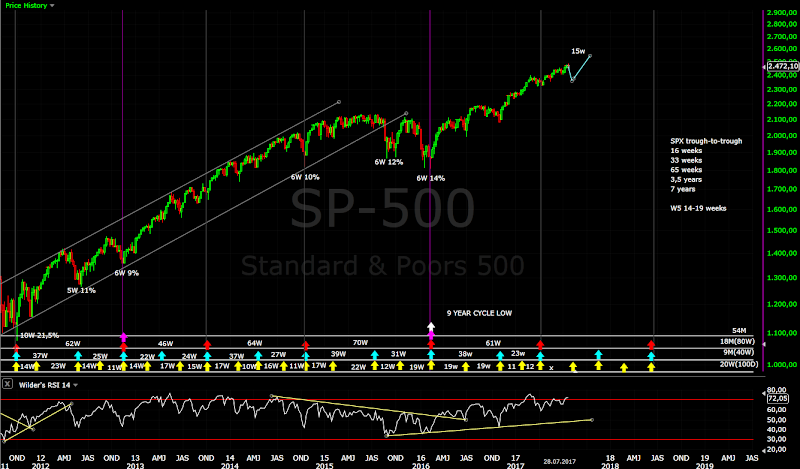Click the RSI axis arrow beside 80,00
Viewport: 800px width, 469px height.
tap(764, 393)
